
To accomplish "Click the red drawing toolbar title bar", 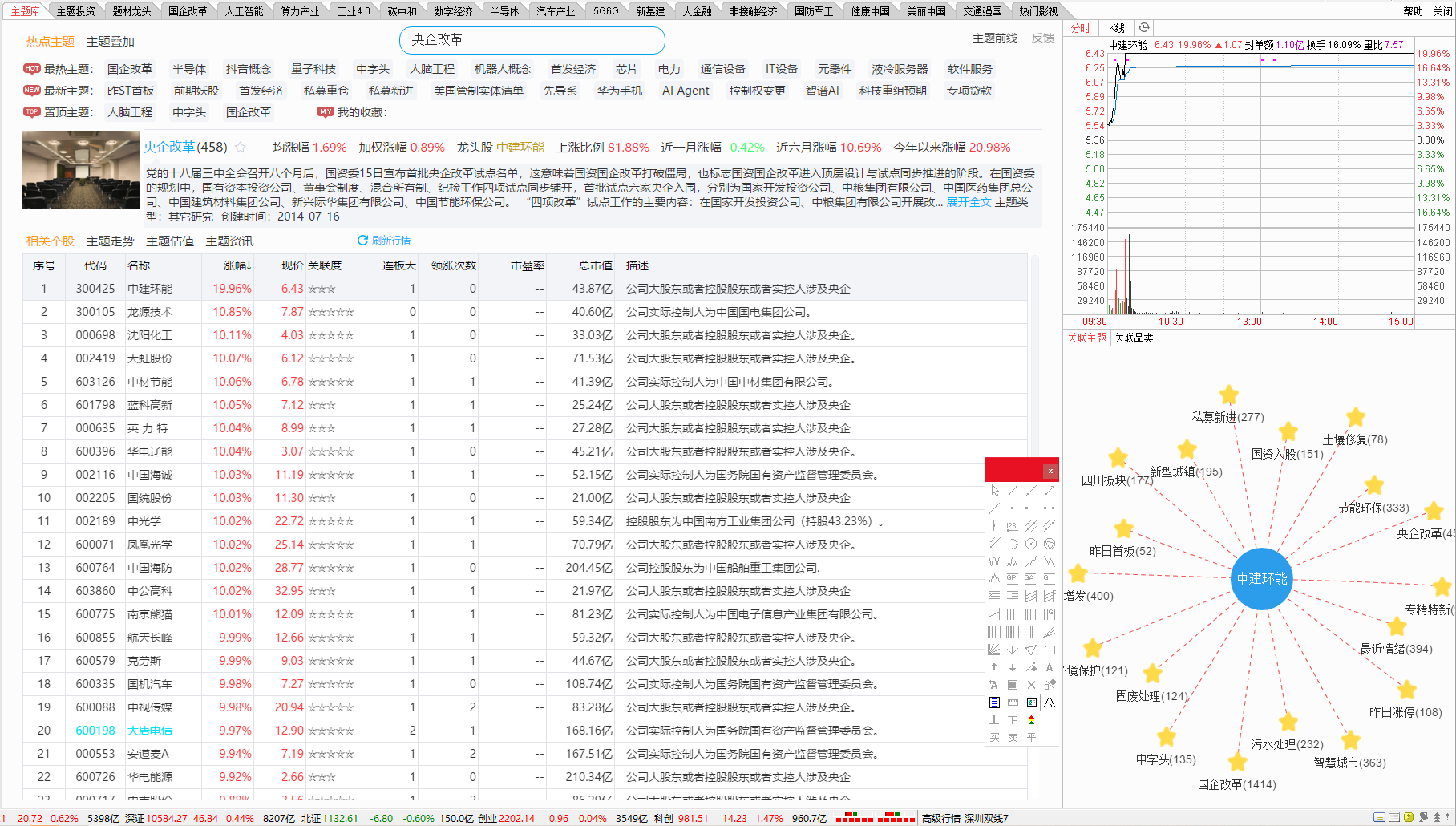I will (x=1013, y=471).
